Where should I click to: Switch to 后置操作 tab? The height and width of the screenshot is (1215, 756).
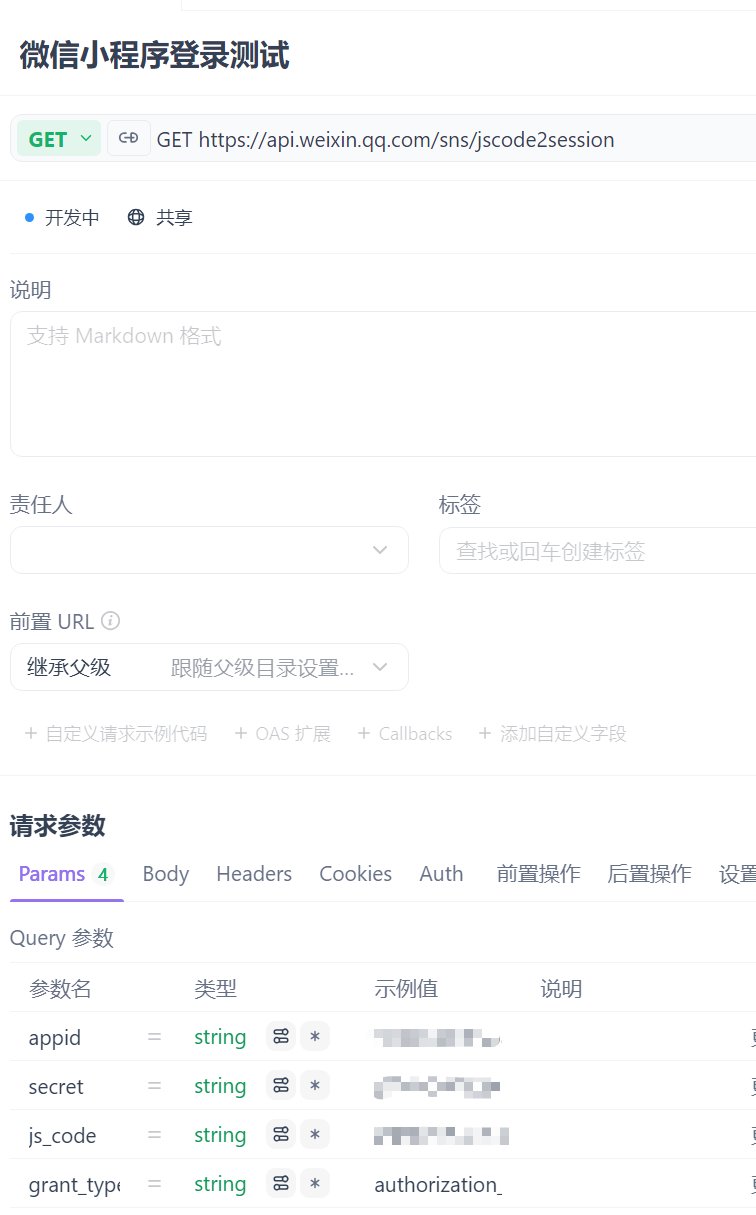pos(649,874)
